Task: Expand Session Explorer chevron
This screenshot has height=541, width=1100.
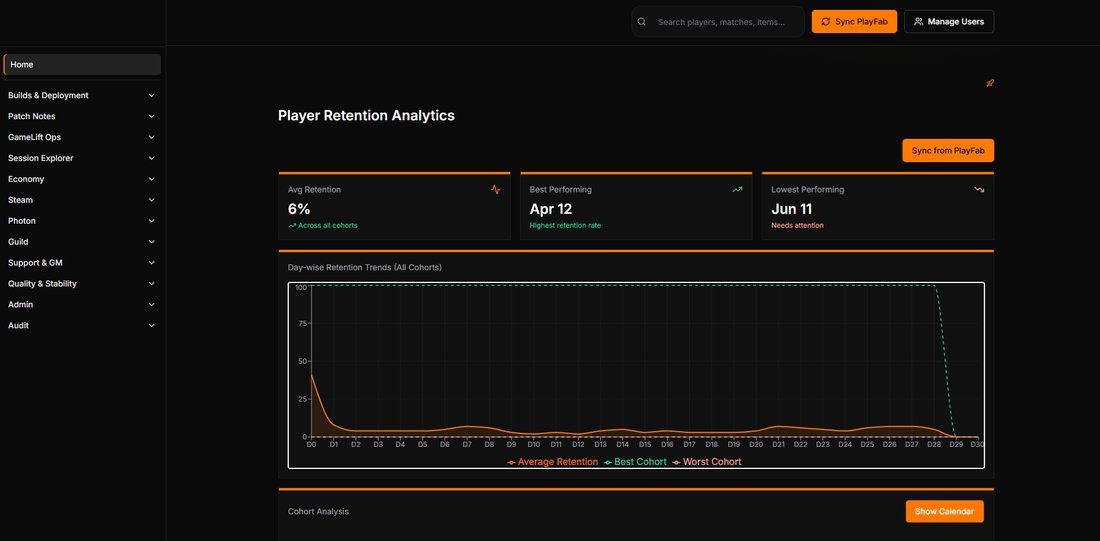Action: 152,159
